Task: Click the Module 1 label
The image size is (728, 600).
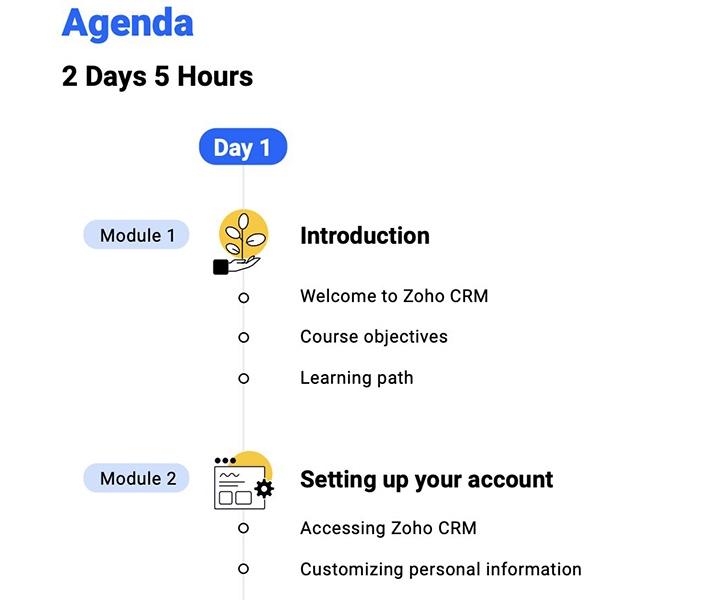Action: (136, 235)
